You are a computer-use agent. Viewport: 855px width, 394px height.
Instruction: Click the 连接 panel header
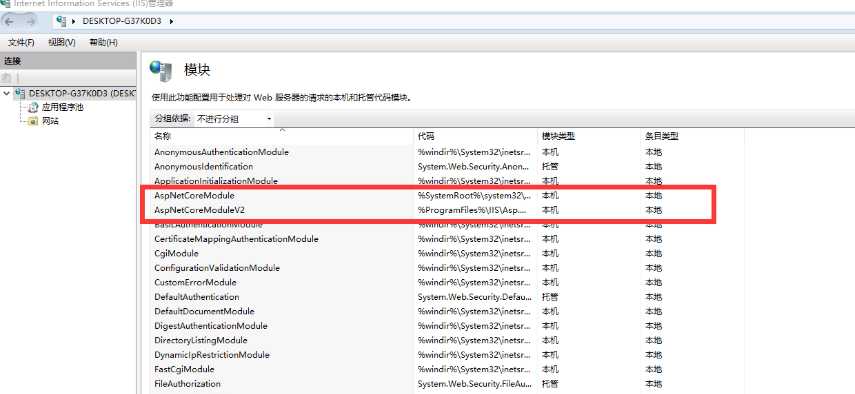pos(68,62)
